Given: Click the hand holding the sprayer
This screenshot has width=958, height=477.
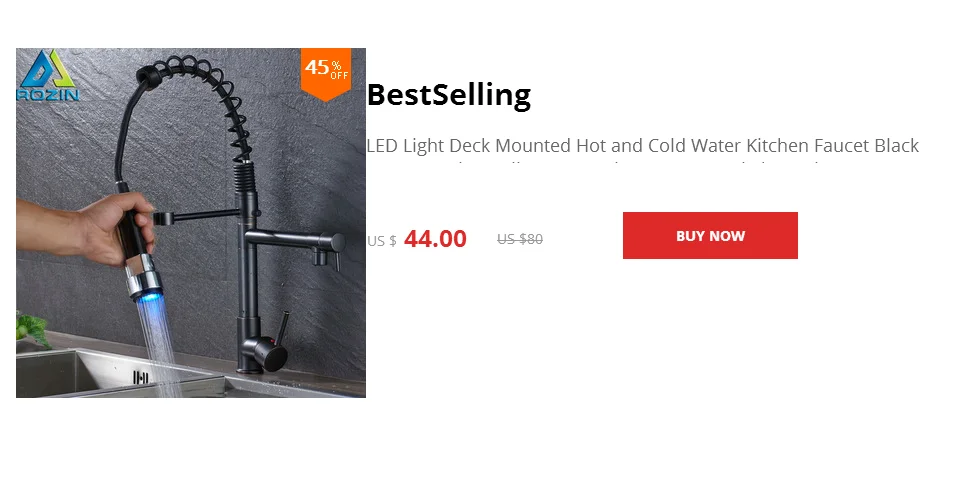Looking at the screenshot, I should 86,227.
